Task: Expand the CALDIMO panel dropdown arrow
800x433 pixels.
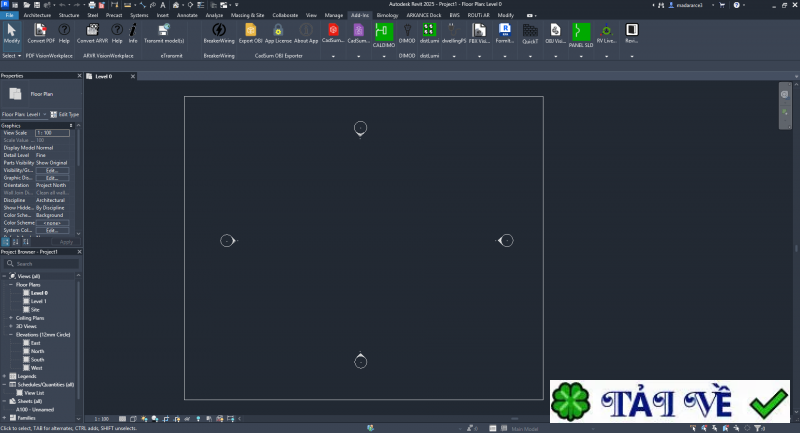Action: pyautogui.click(x=384, y=56)
